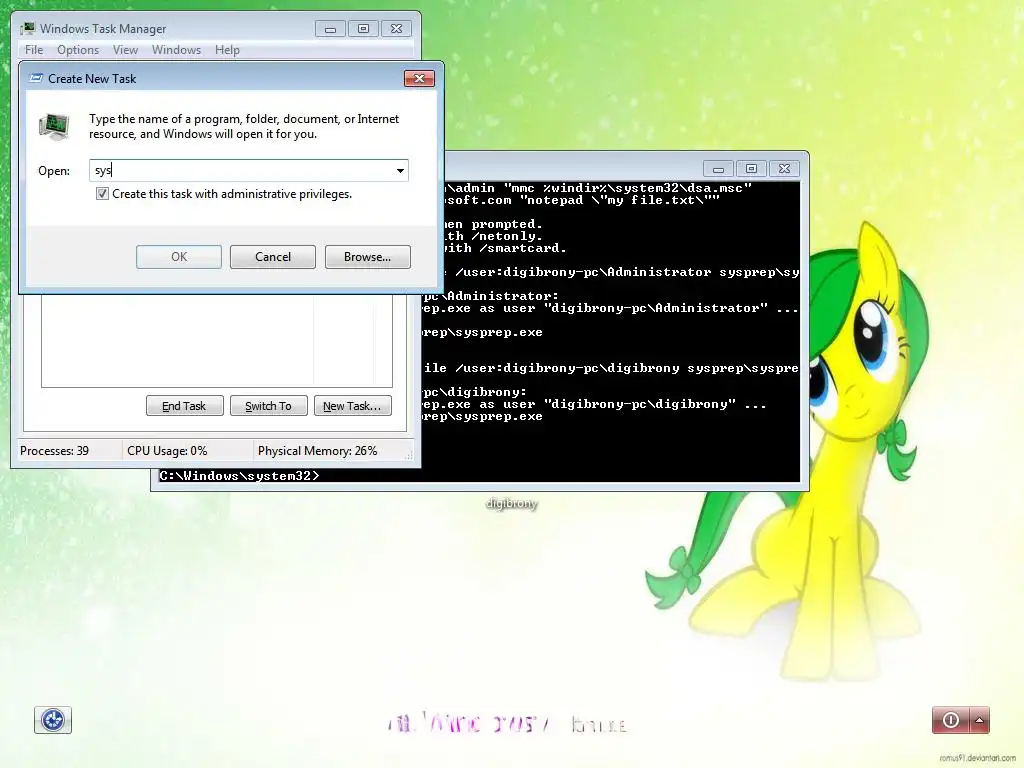
Task: Click Switch To in Task Manager
Action: coord(268,406)
